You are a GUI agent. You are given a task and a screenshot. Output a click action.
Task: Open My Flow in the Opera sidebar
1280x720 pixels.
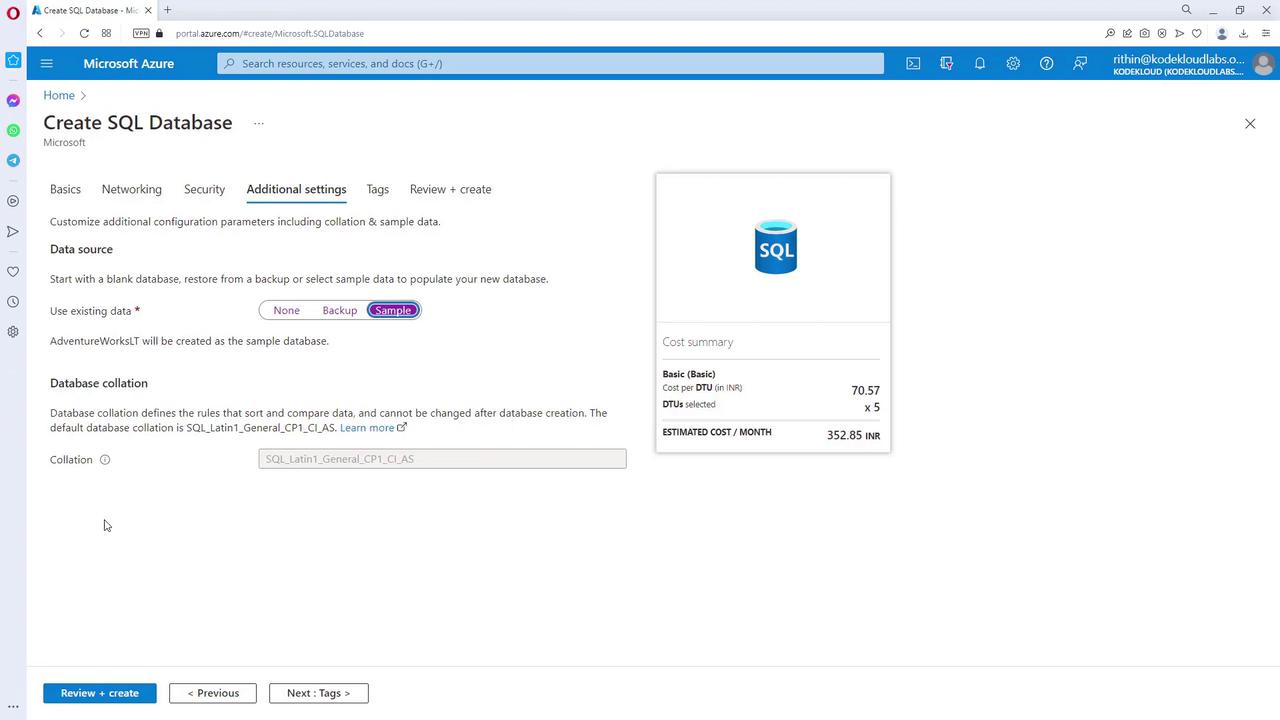[13, 231]
